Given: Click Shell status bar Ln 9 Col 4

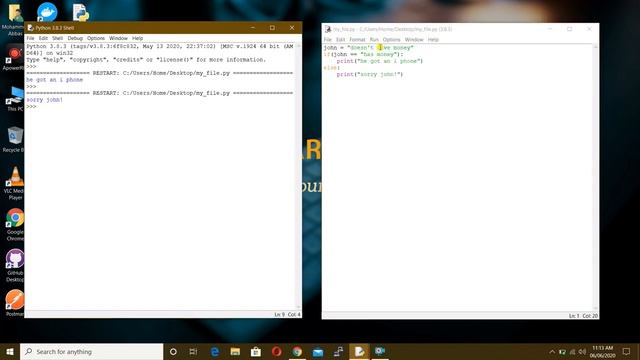Looking at the screenshot, I should click(x=287, y=314).
